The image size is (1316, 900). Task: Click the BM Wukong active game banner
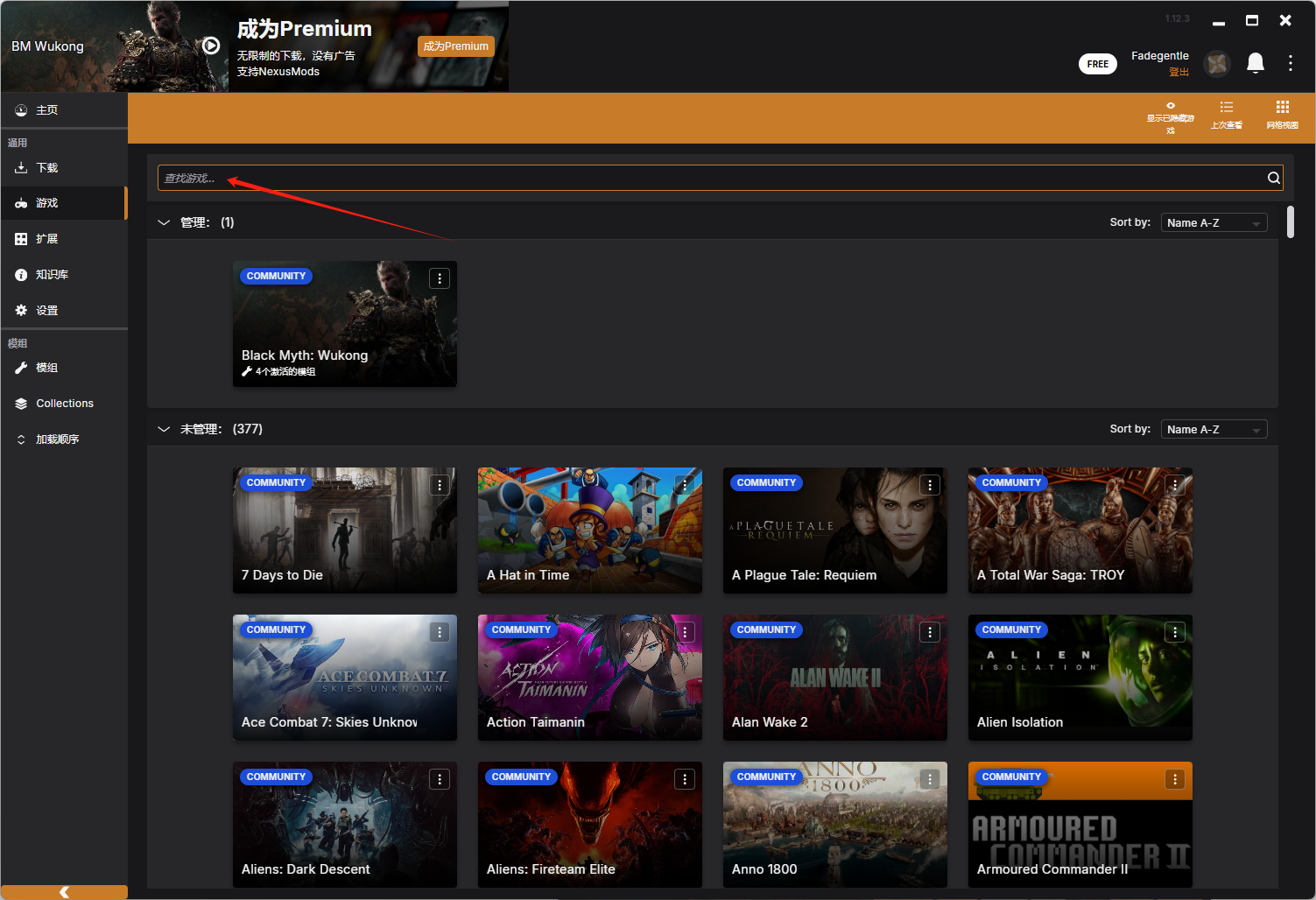click(115, 46)
